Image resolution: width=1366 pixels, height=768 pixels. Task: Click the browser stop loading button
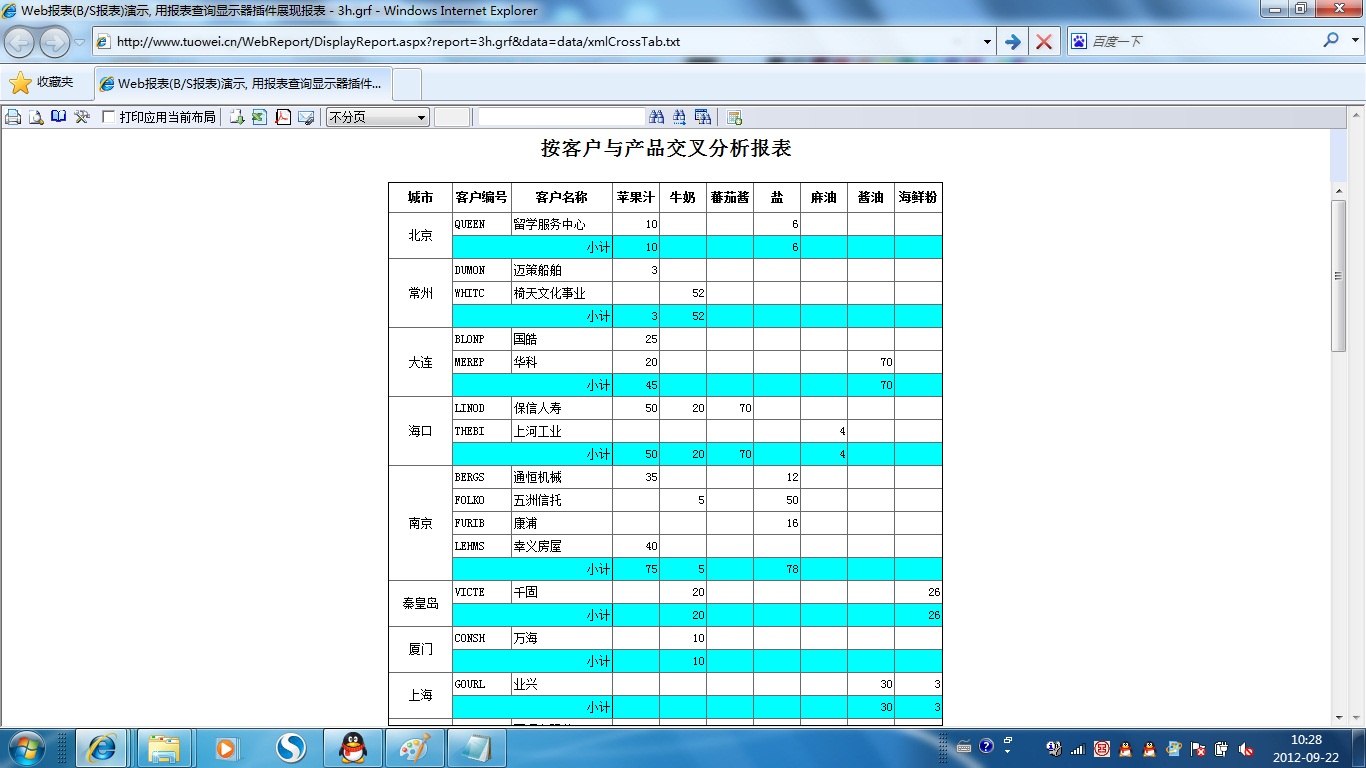pos(1043,42)
